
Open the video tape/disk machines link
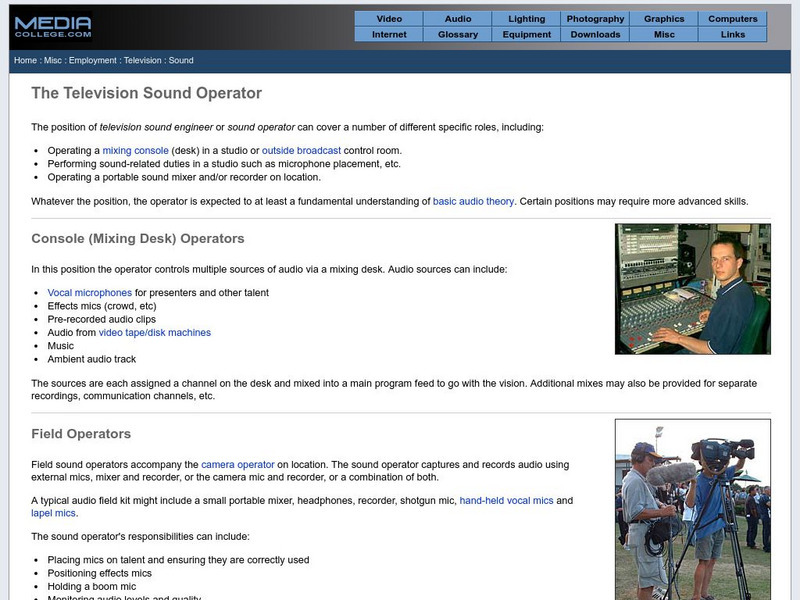155,333
